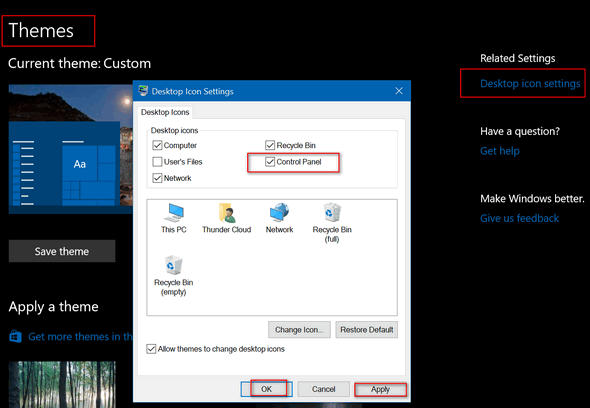The height and width of the screenshot is (408, 590).
Task: Disable Allow themes to change desktop icons
Action: 151,349
